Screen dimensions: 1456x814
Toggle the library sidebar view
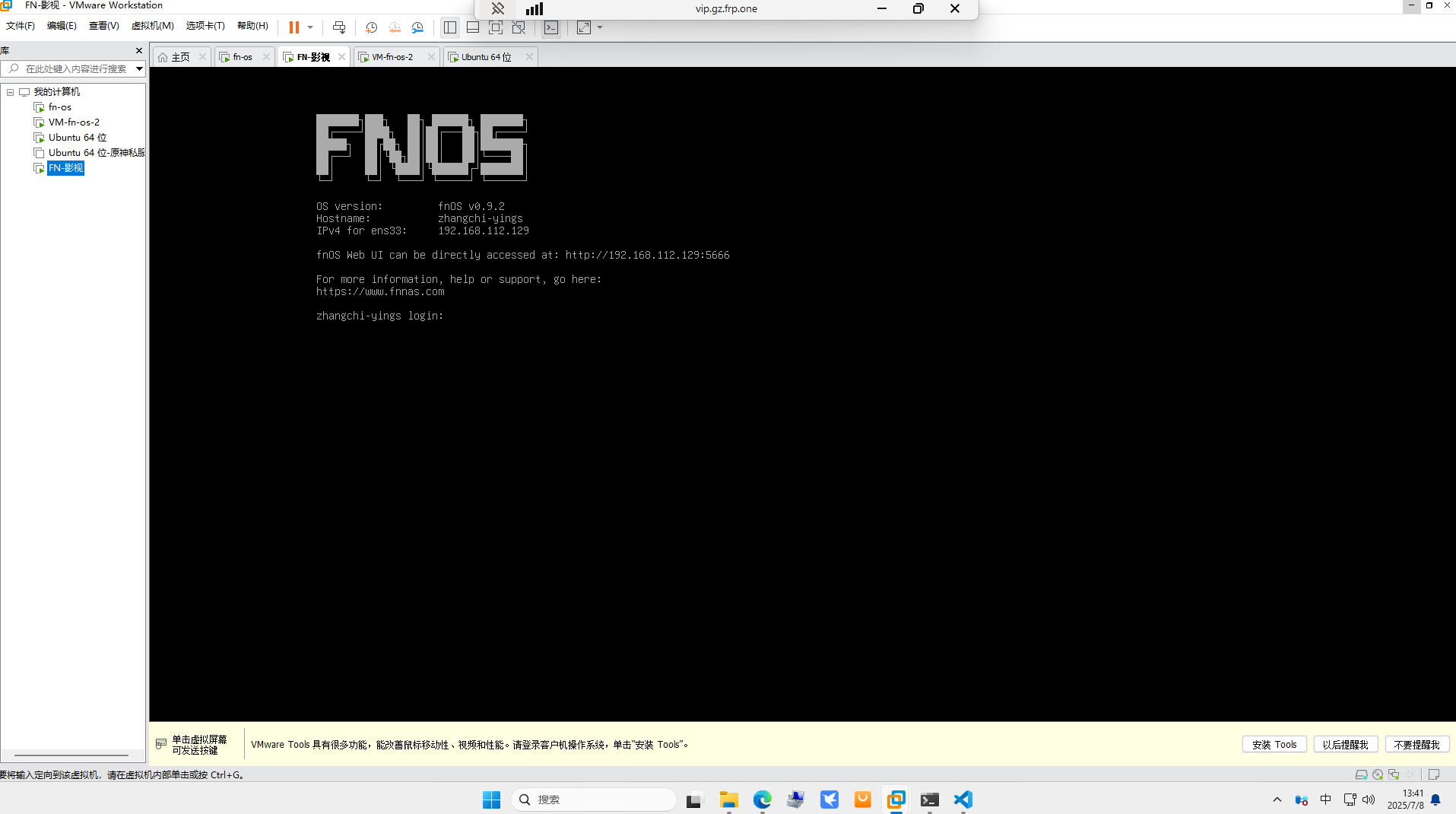click(x=450, y=27)
